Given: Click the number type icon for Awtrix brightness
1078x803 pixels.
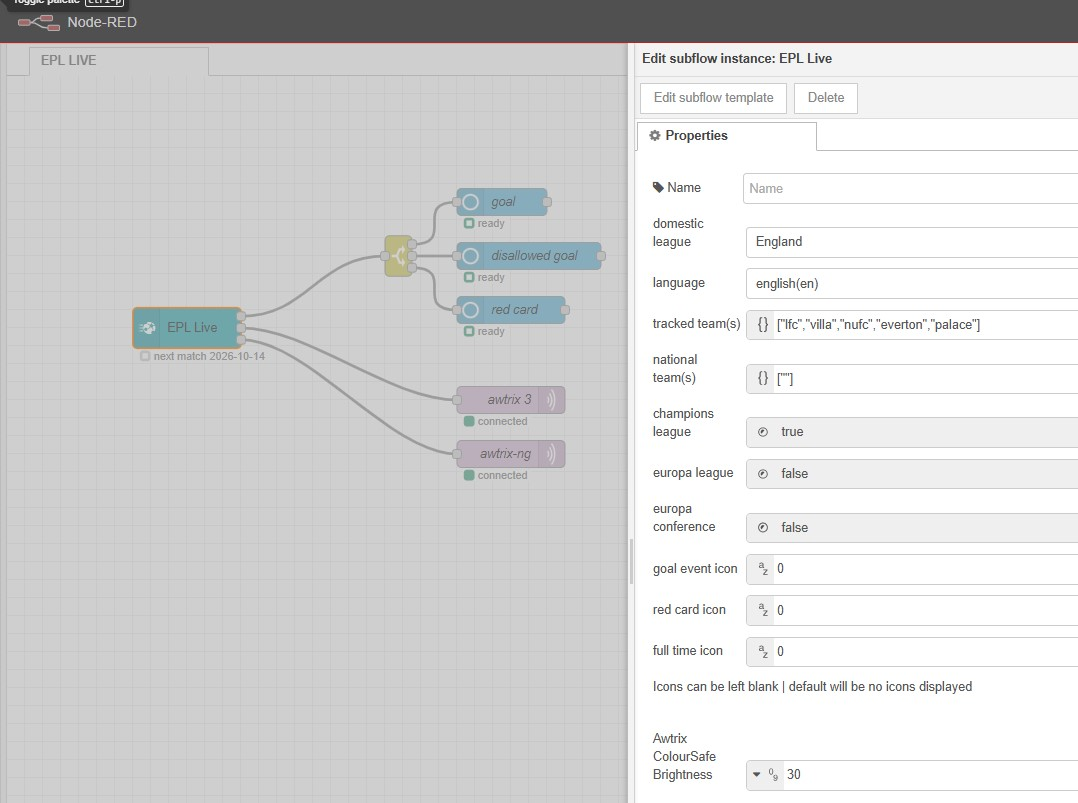Looking at the screenshot, I should click(773, 775).
